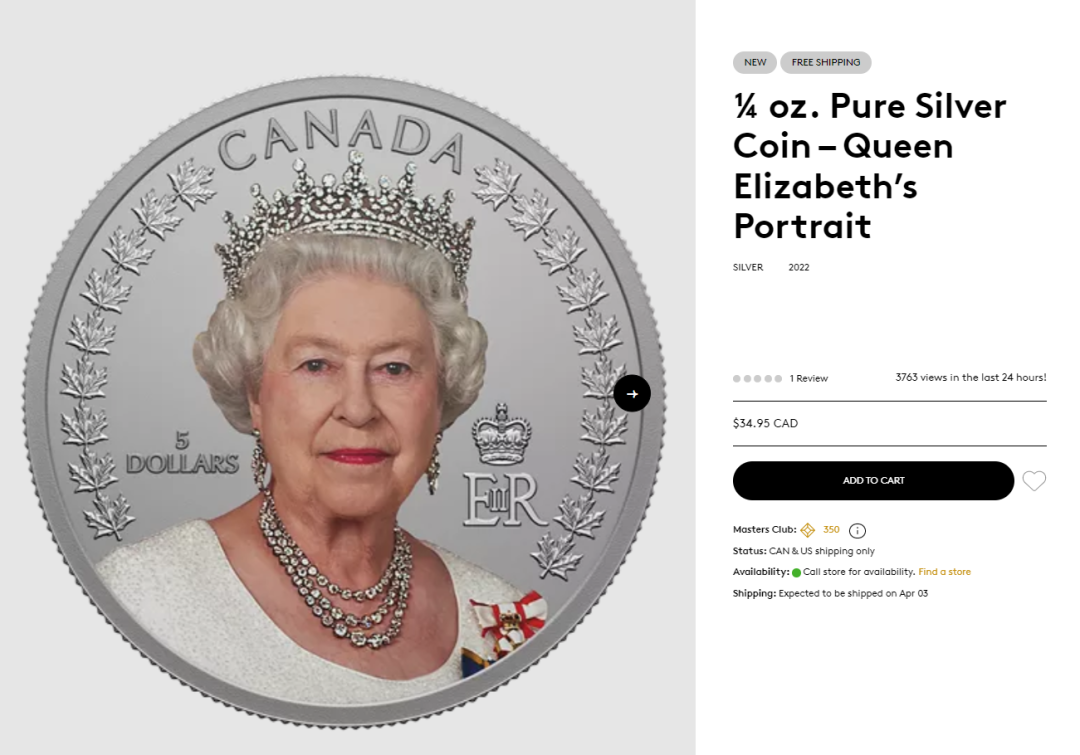Click the green availability status dot
This screenshot has width=1080, height=755.
point(796,572)
